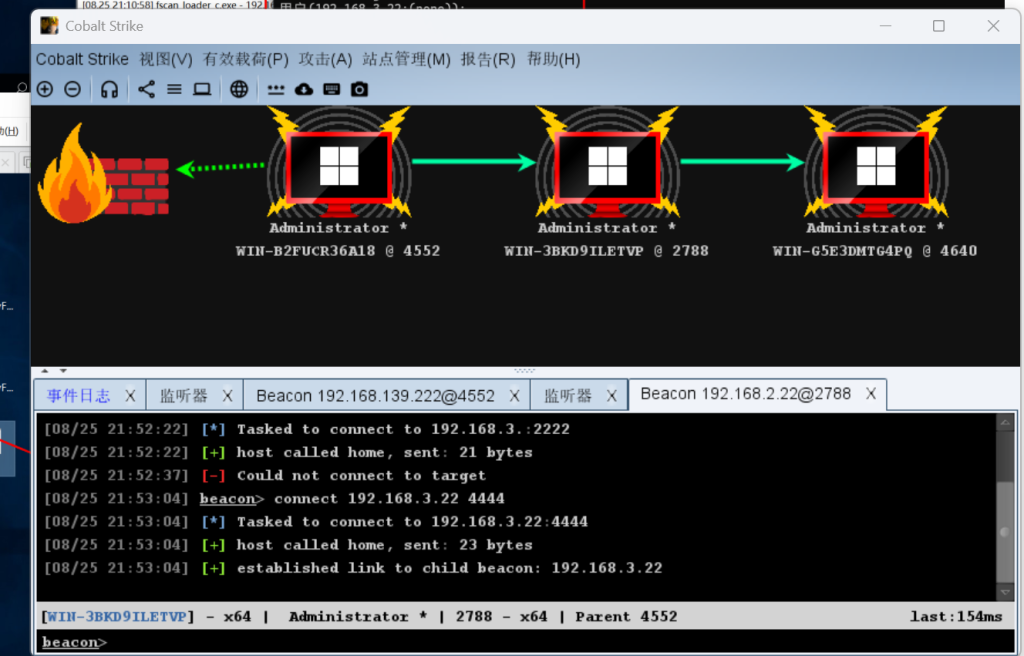The width and height of the screenshot is (1024, 656).
Task: Collapse bottom pane via split down arrow
Action: click(63, 371)
